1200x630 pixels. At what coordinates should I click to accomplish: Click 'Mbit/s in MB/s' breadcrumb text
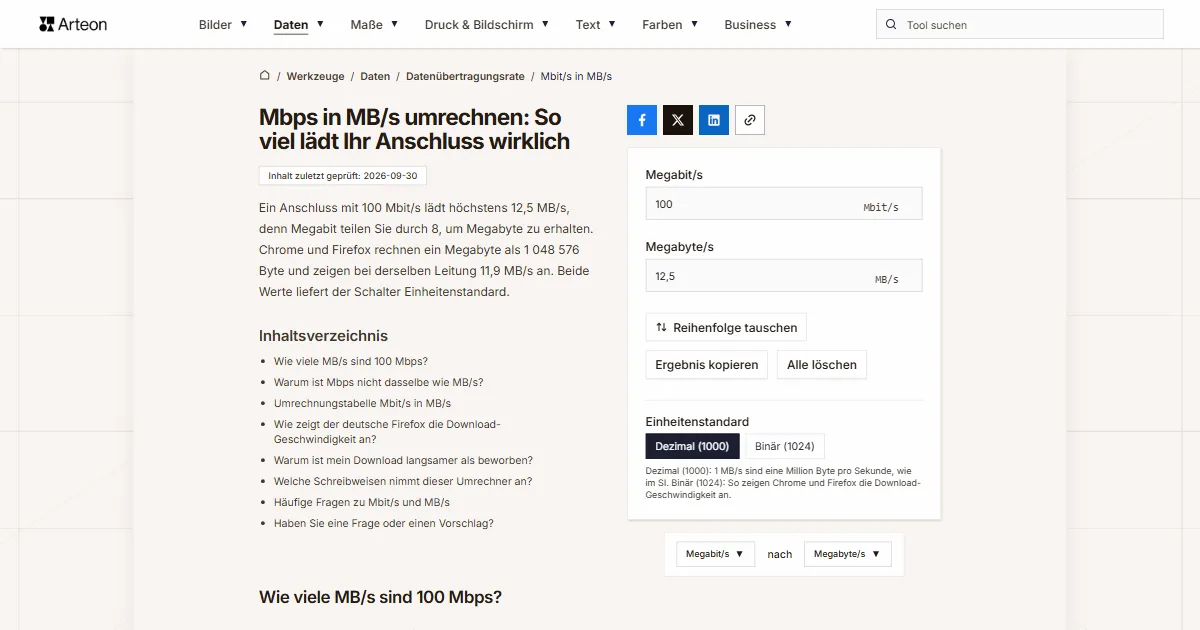coord(576,76)
